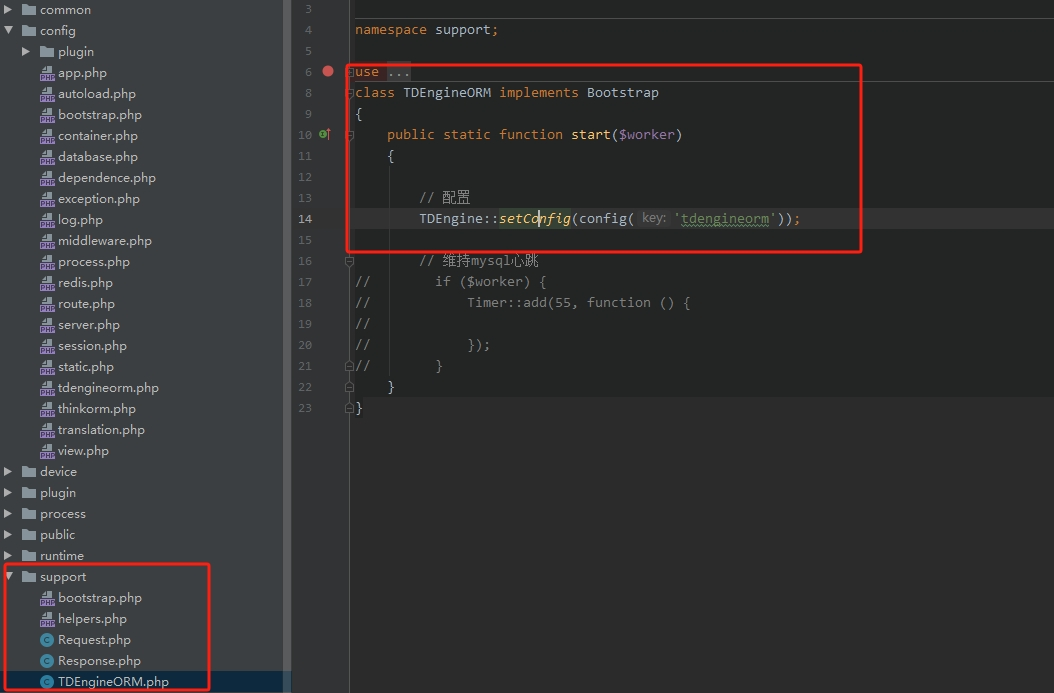
Task: Open redis.php in the project tree
Action: coord(85,283)
